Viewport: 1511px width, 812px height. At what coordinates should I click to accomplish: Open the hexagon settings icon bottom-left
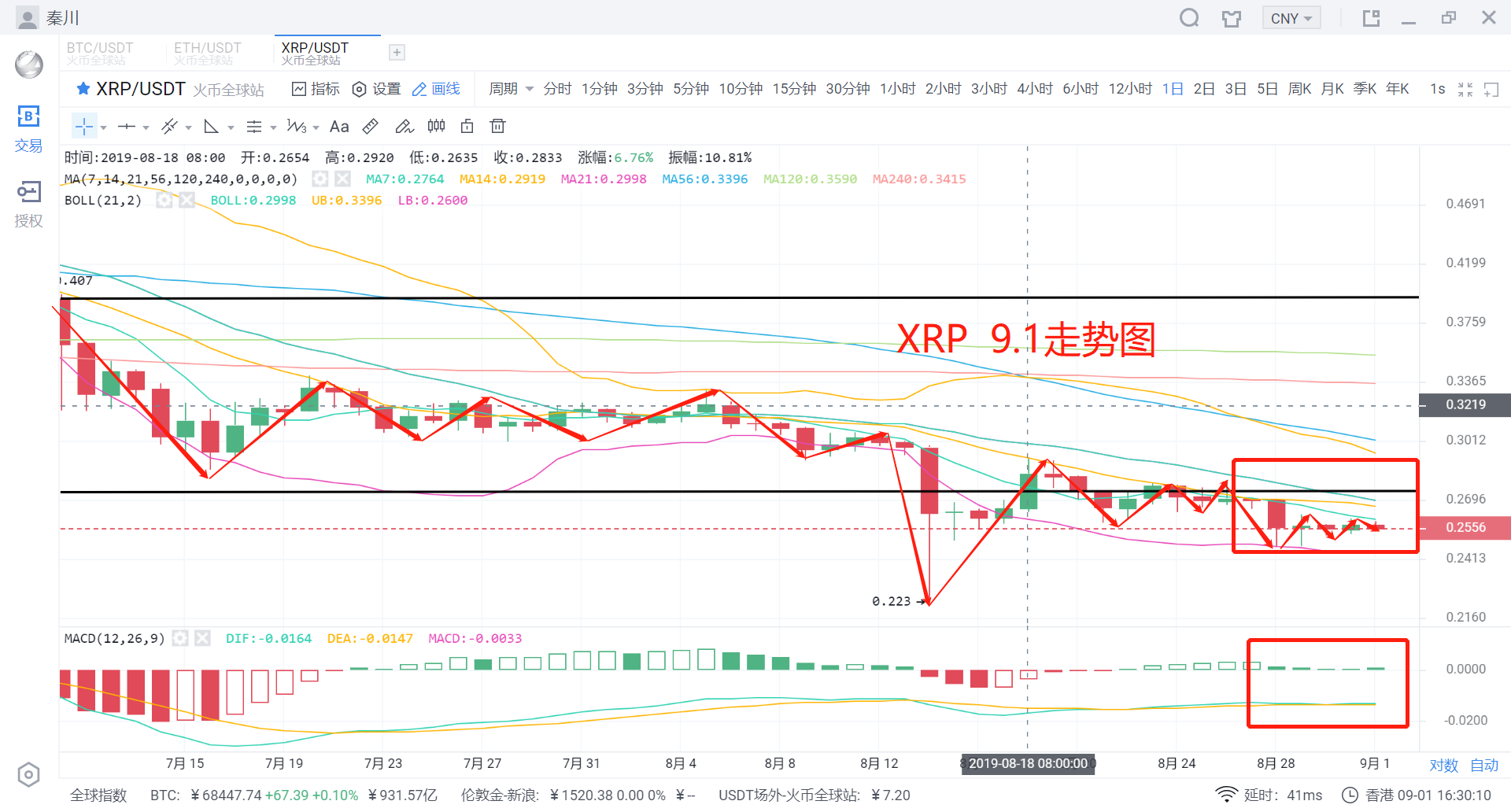tap(28, 775)
